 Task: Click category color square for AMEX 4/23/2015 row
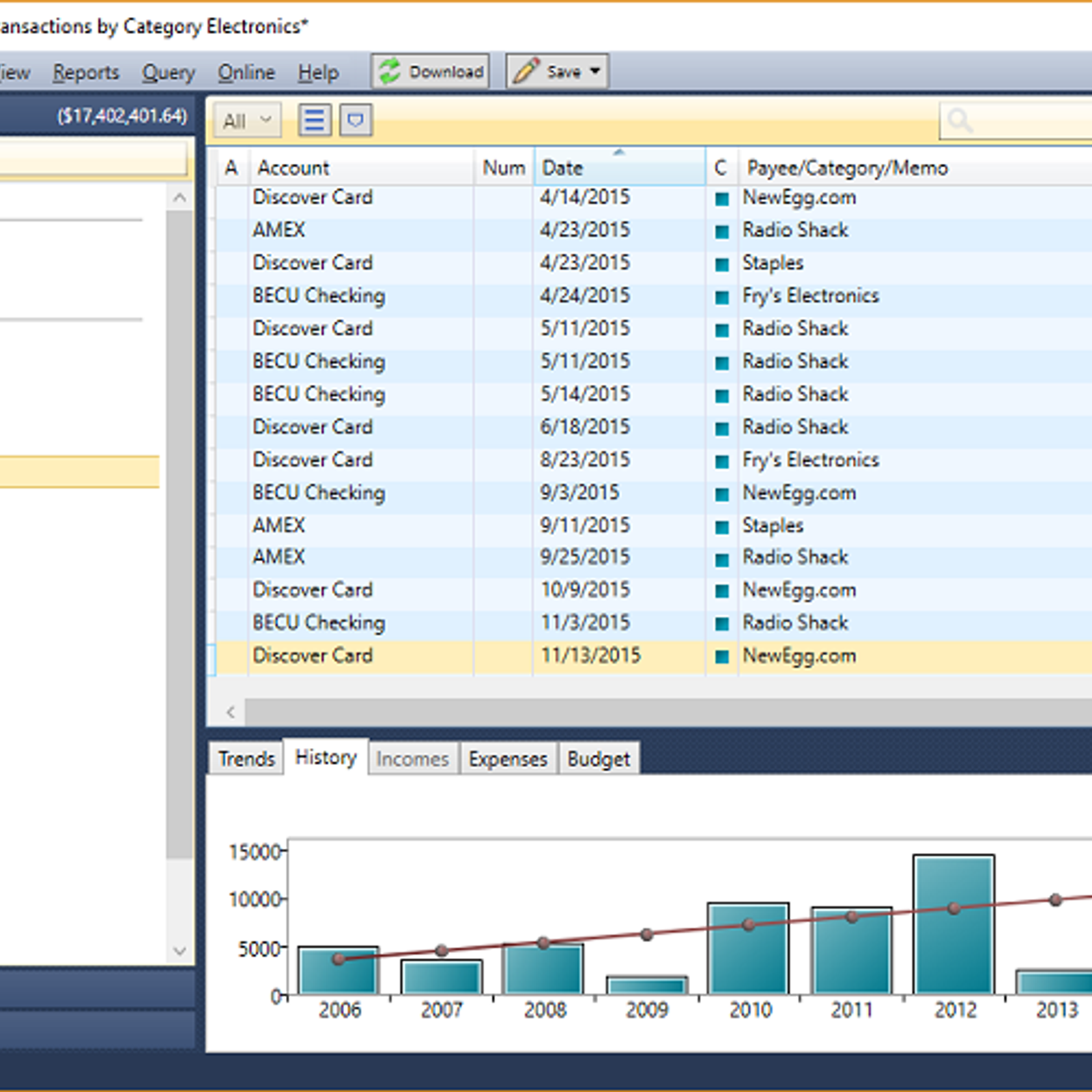(721, 232)
